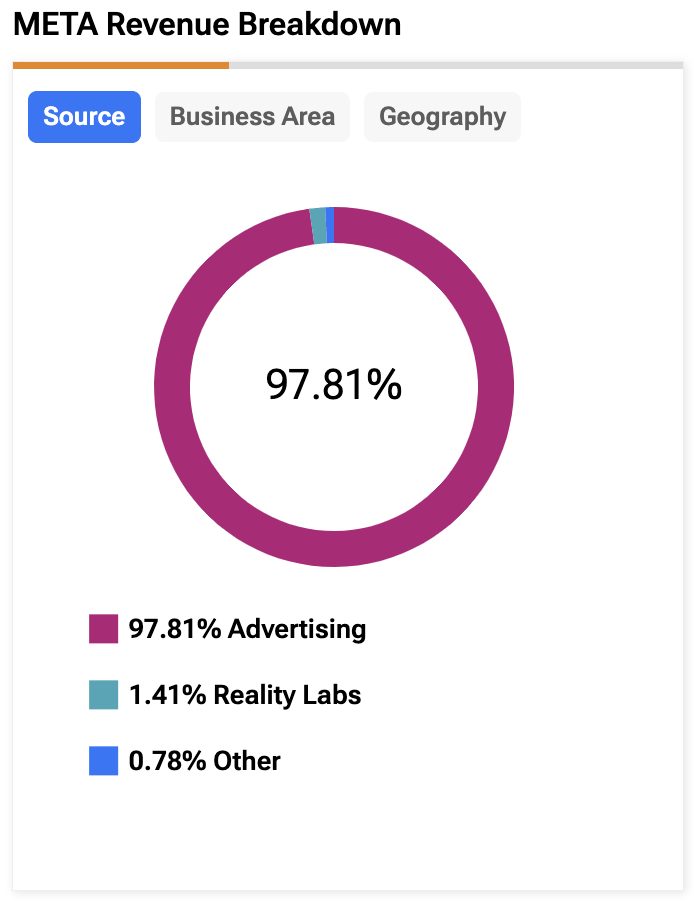Open the Geography tab
Viewport: 694px width, 906px height.
pos(442,117)
